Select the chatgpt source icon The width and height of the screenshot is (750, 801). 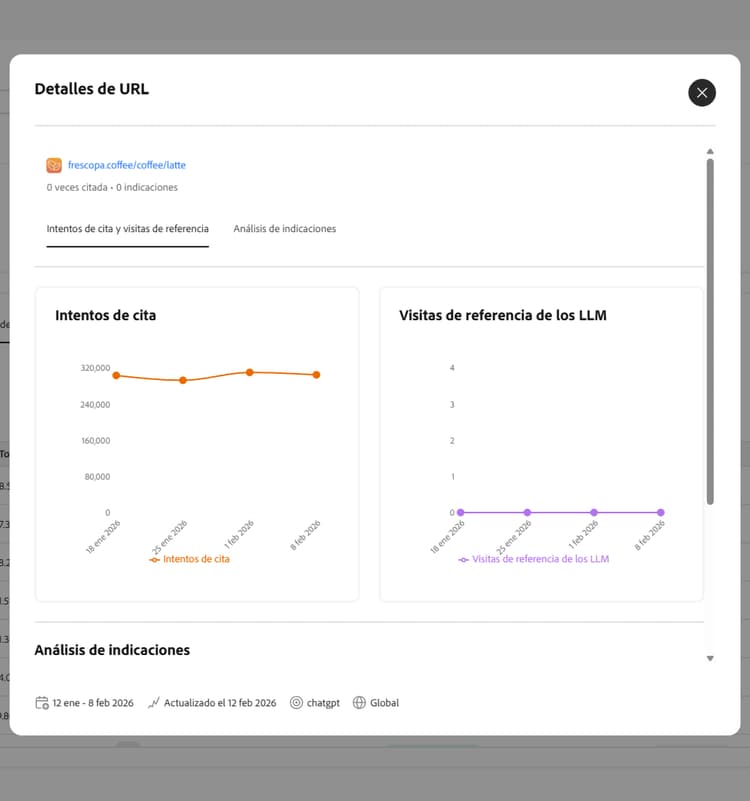(x=295, y=702)
